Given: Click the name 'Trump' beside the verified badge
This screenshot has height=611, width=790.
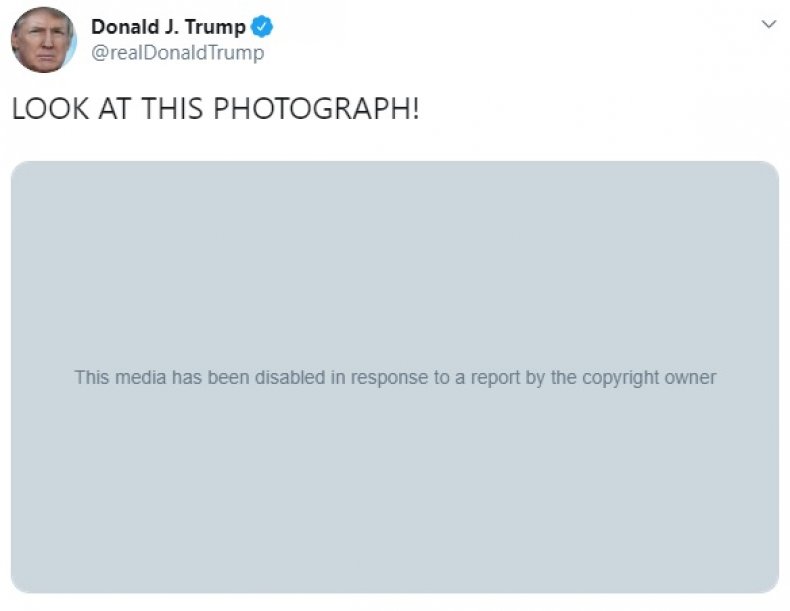Looking at the screenshot, I should [x=215, y=28].
